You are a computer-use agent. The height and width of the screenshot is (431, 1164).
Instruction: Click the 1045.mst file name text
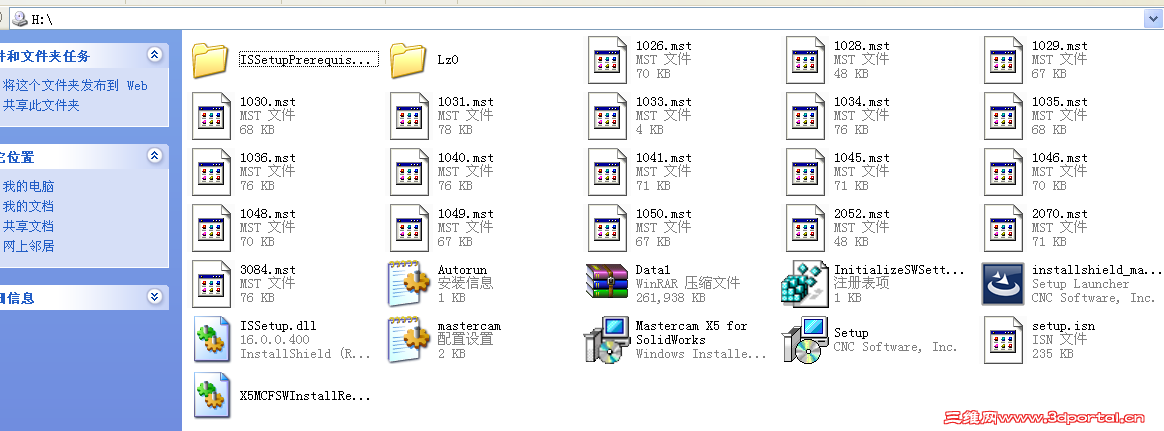862,158
